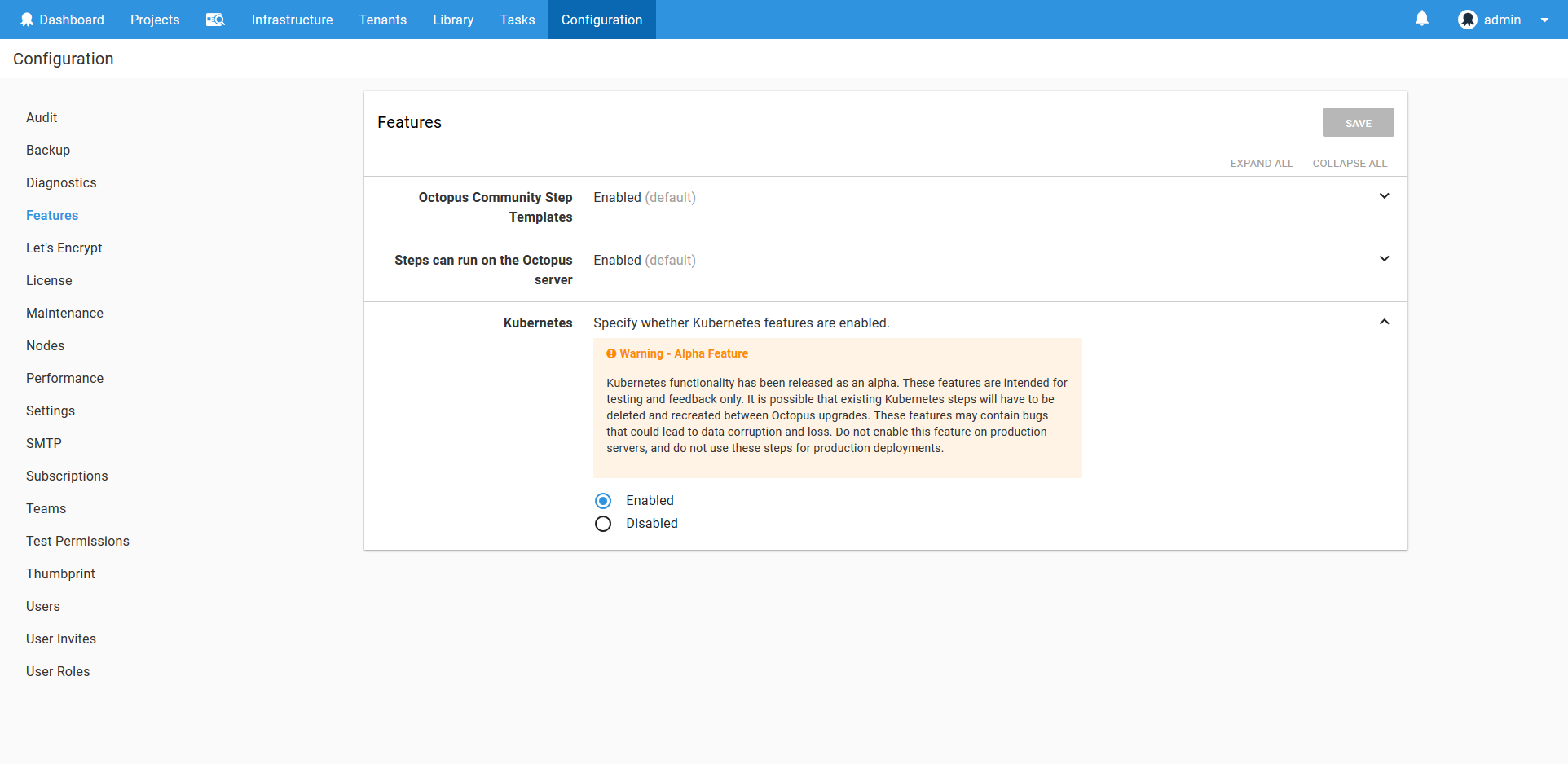
Task: Click the admin user avatar icon
Action: click(x=1468, y=20)
